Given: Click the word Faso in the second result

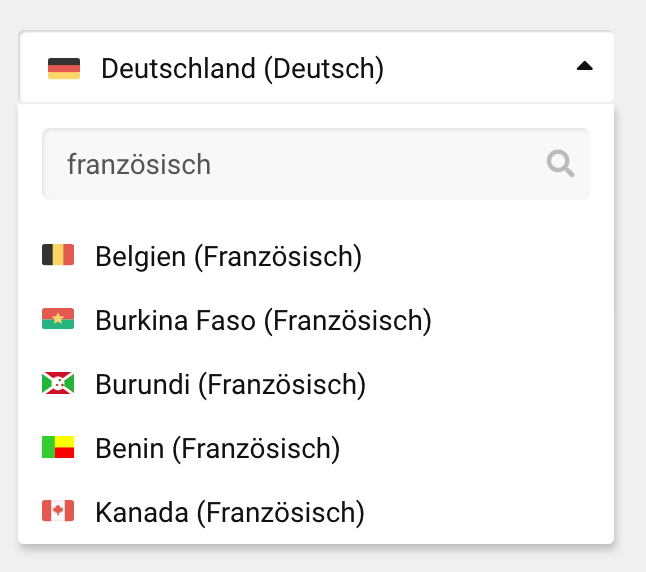Looking at the screenshot, I should point(235,321).
